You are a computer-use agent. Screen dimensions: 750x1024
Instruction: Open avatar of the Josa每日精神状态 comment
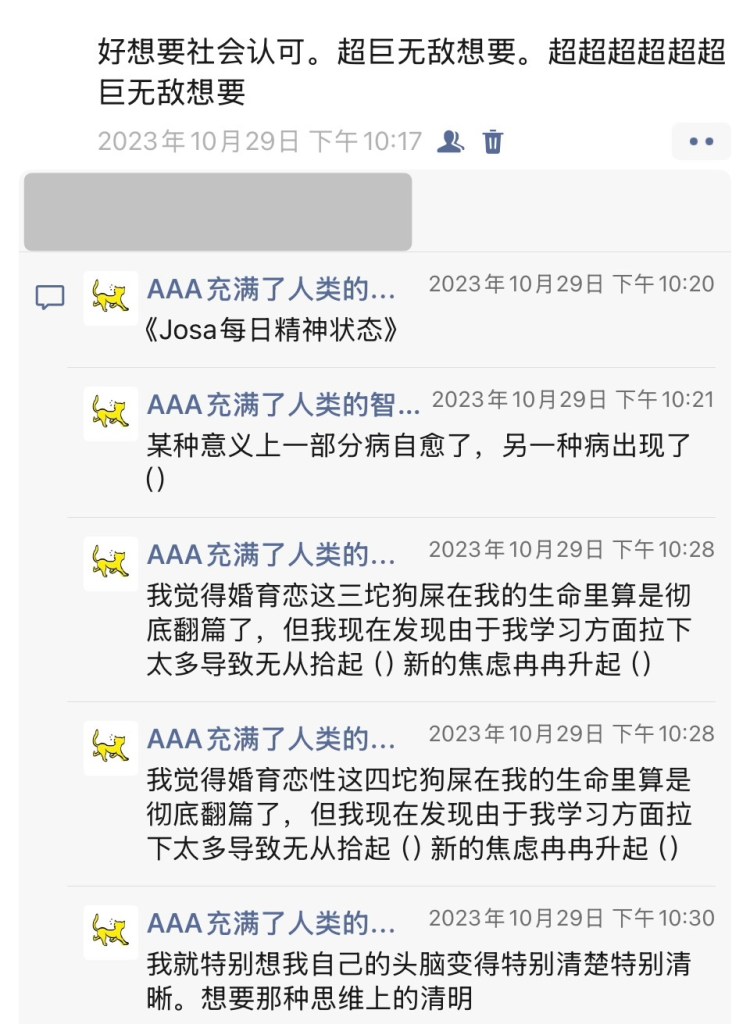pos(110,297)
